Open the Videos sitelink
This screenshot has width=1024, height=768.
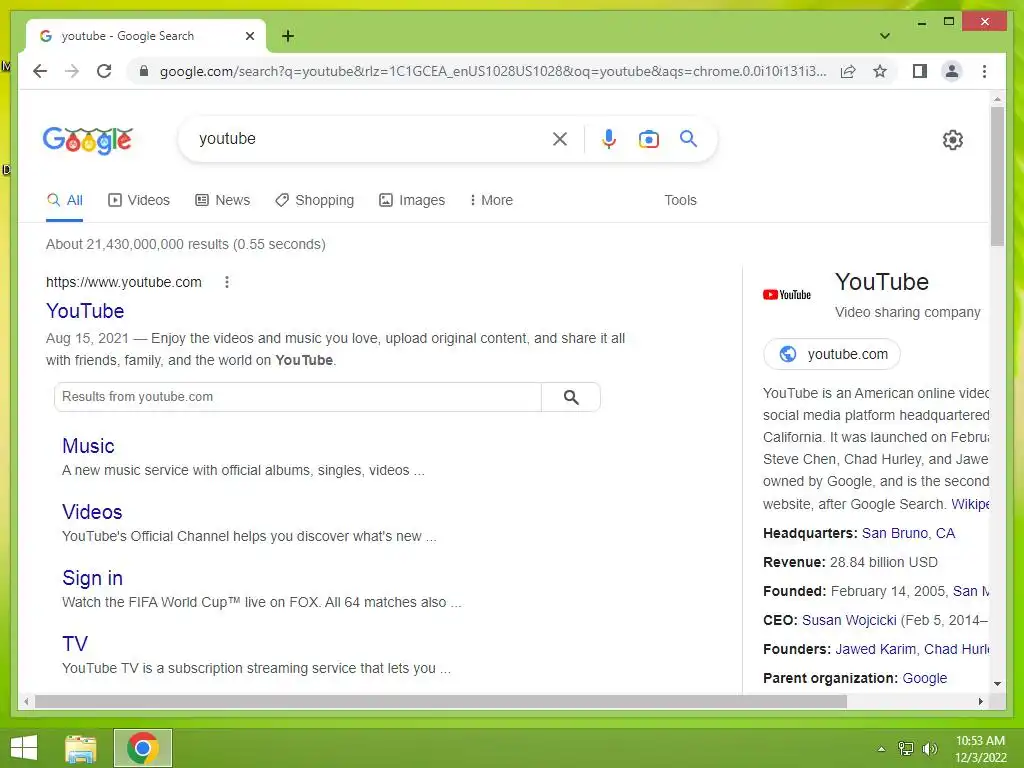click(x=92, y=512)
